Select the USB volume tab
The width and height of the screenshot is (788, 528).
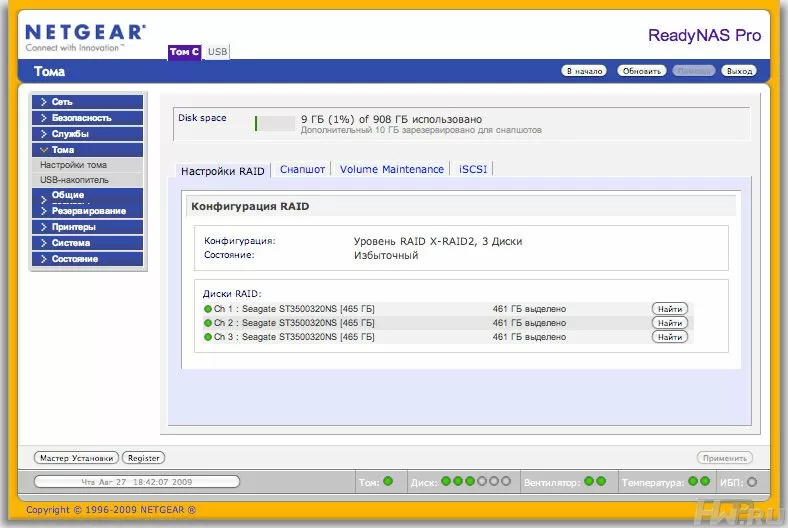(217, 52)
